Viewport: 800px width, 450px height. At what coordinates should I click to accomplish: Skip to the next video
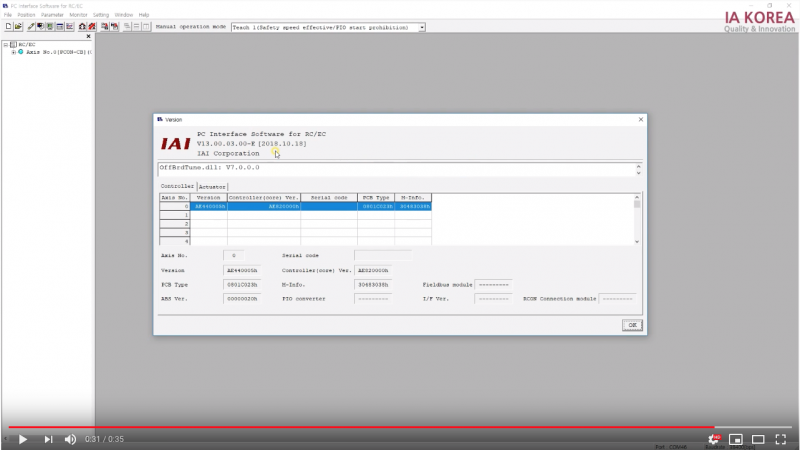pos(48,439)
